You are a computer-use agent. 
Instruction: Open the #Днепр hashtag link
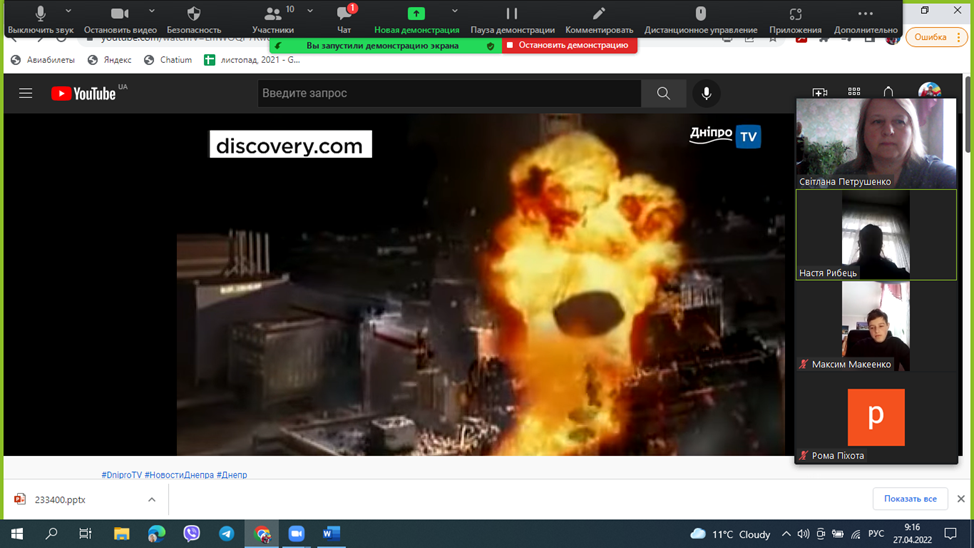pos(232,475)
